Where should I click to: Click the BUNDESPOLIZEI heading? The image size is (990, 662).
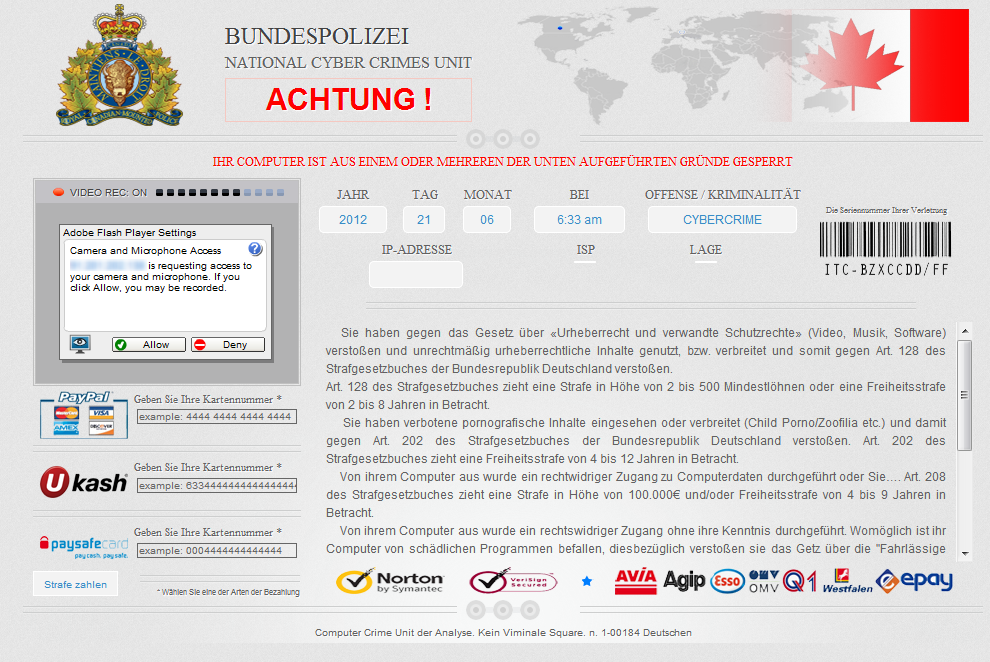click(x=317, y=37)
